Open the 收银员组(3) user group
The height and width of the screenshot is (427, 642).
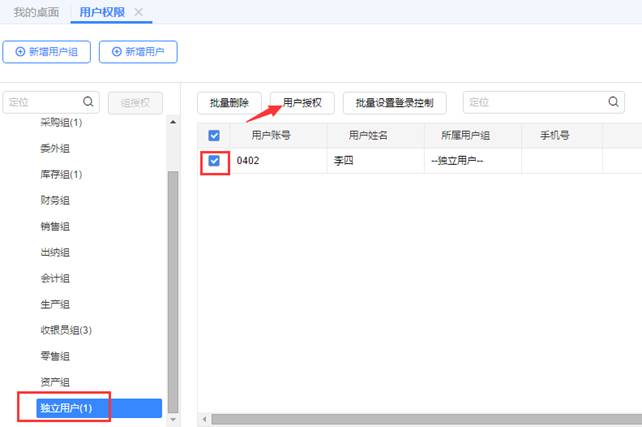[x=66, y=330]
